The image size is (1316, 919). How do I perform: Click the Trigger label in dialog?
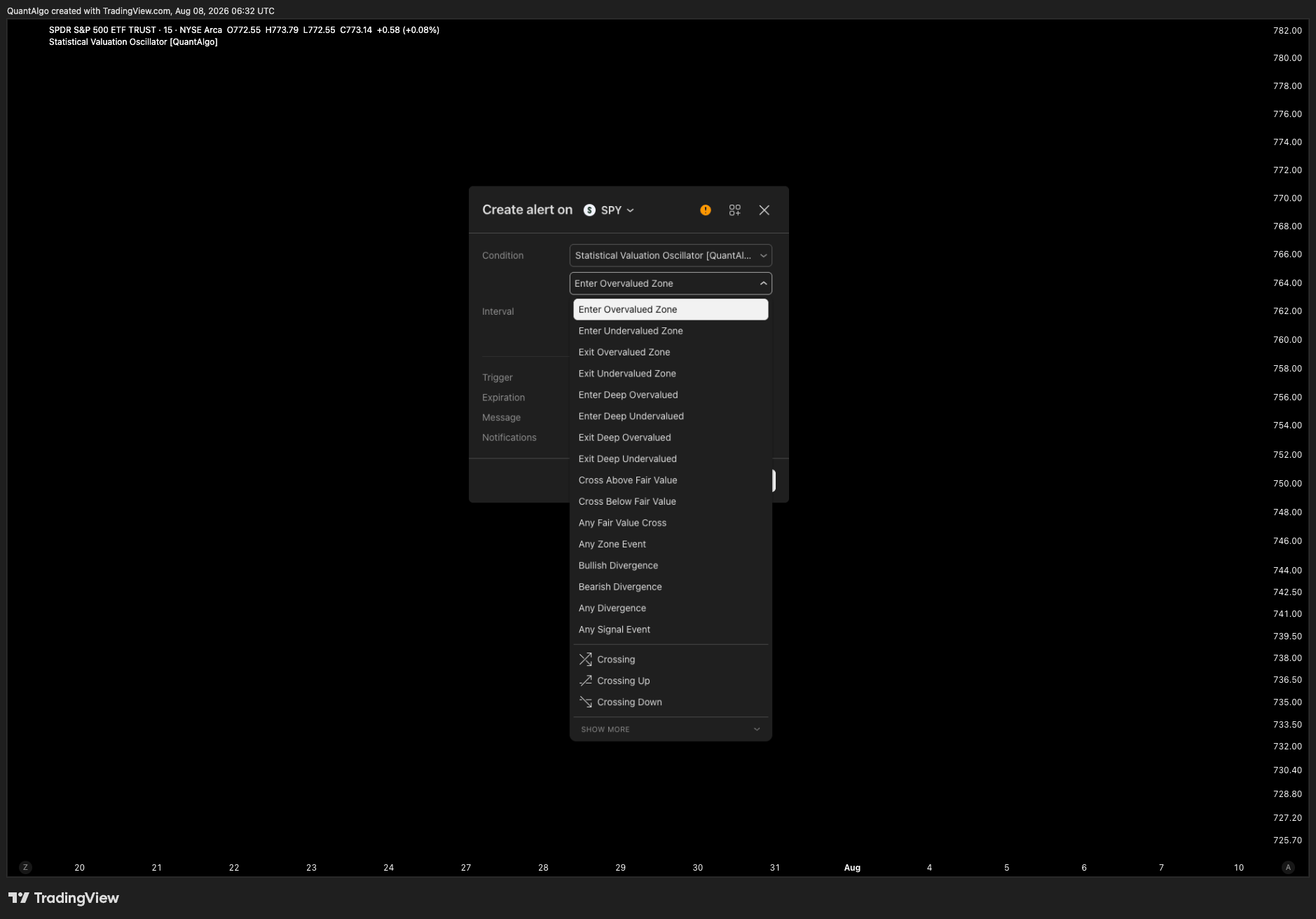click(498, 378)
